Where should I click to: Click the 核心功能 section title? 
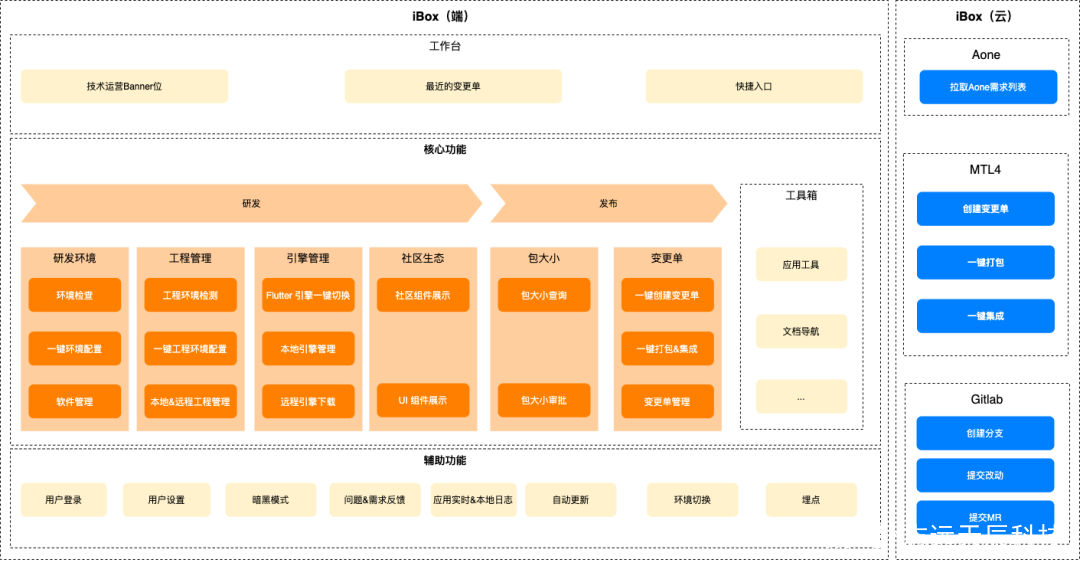pos(445,149)
